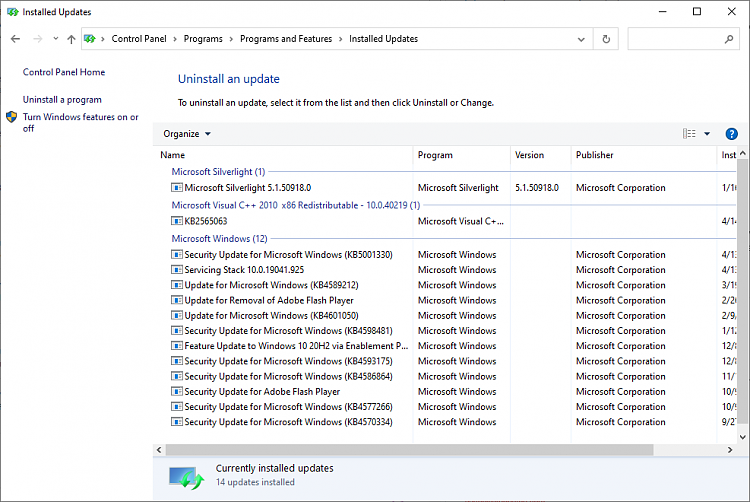
Task: Refresh the Installed Updates list
Action: [606, 39]
